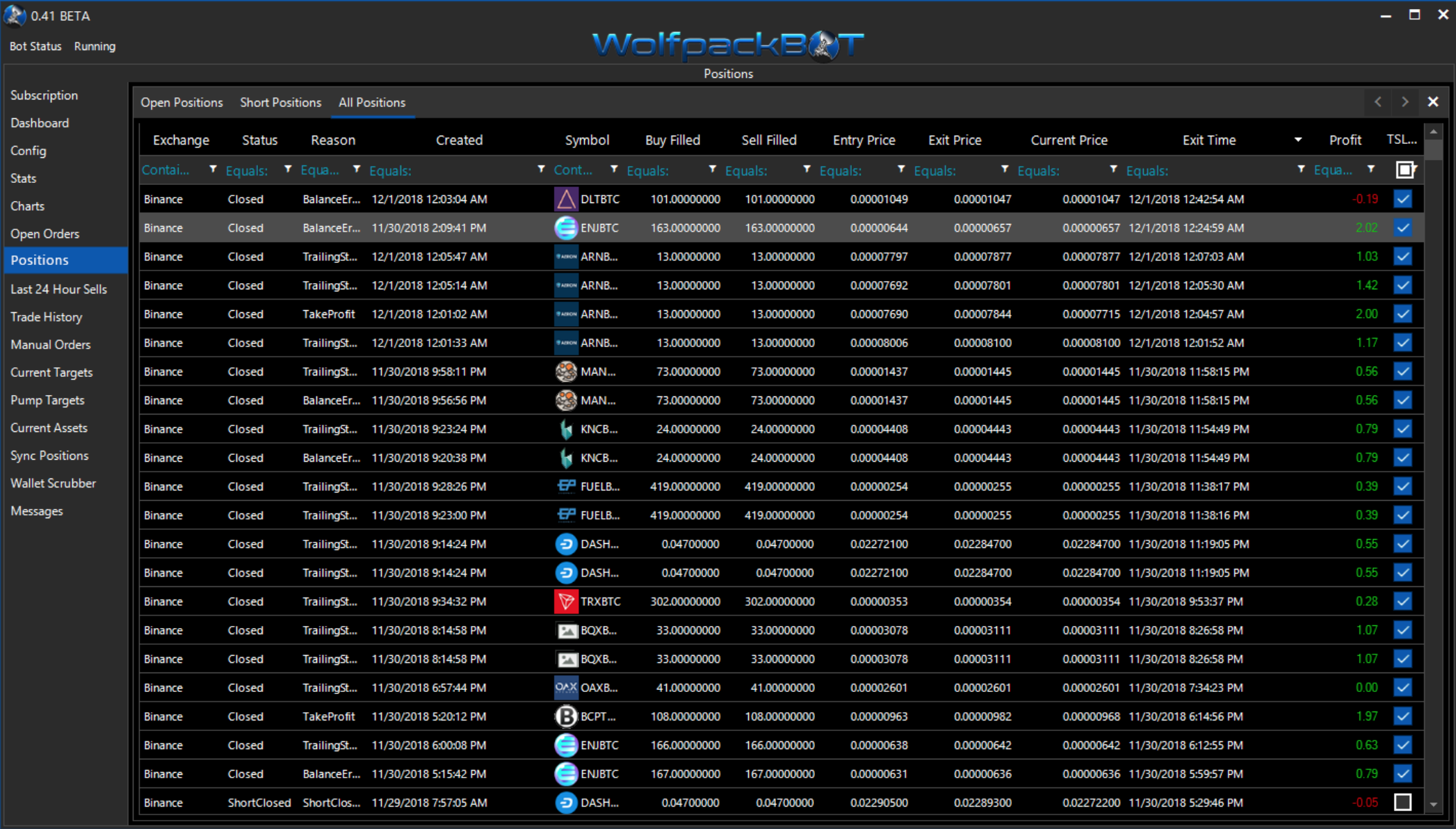Toggle the TSL checkbox in the 1.42 profit row
The height and width of the screenshot is (829, 1456).
click(1403, 286)
